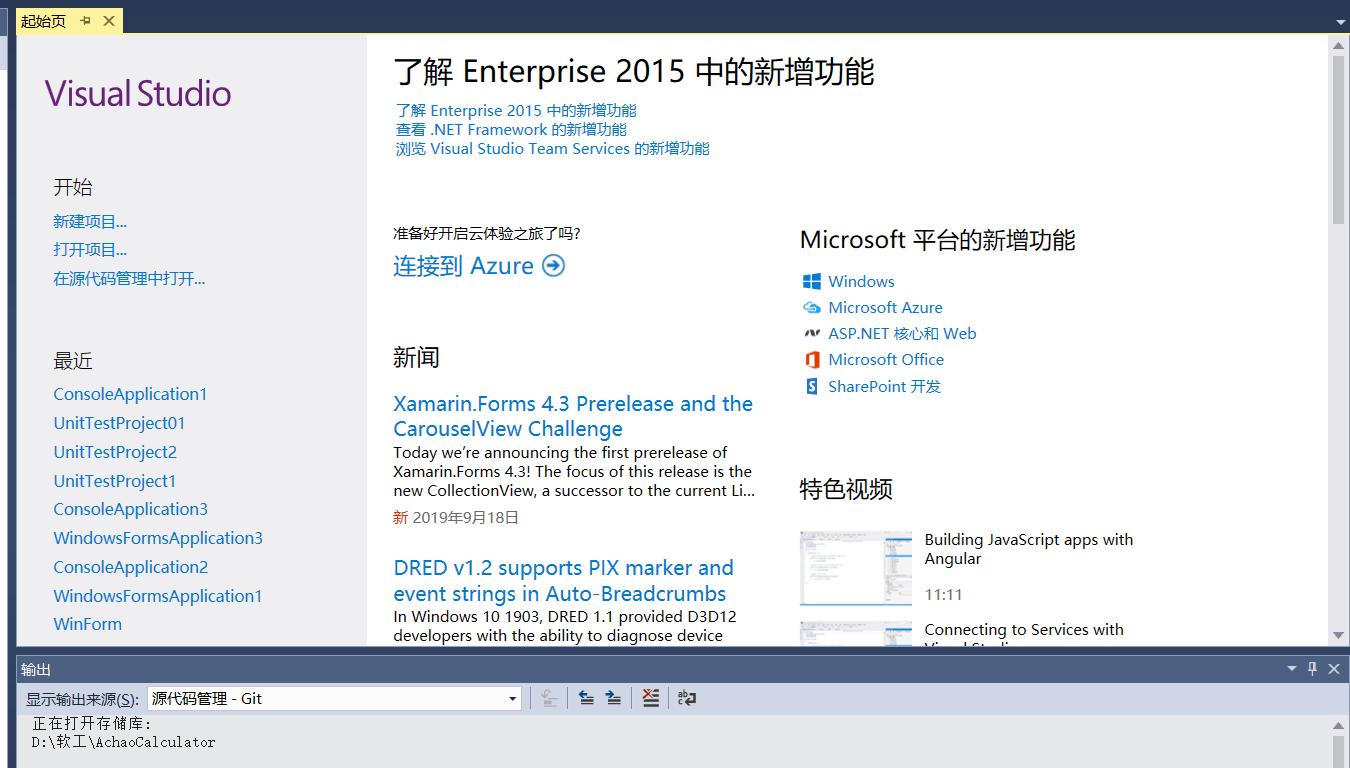Click the D:\软工\AchaoCalculator output line
Image resolution: width=1350 pixels, height=768 pixels.
[124, 743]
